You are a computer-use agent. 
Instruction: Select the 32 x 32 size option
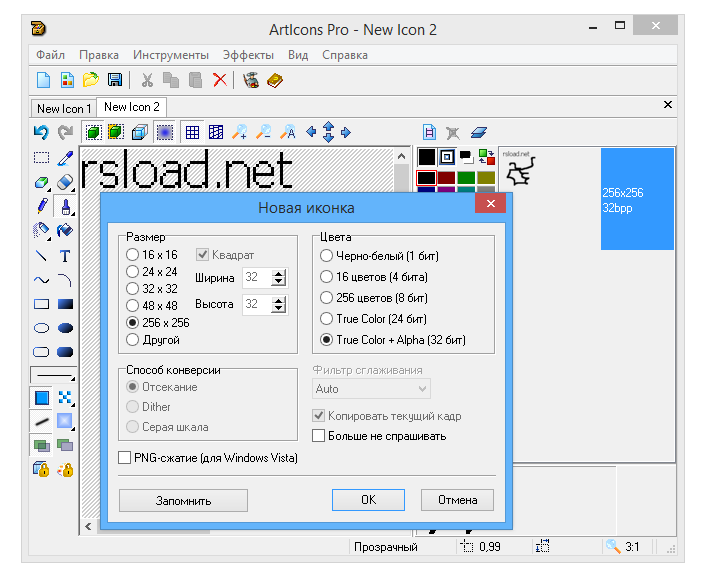click(152, 289)
